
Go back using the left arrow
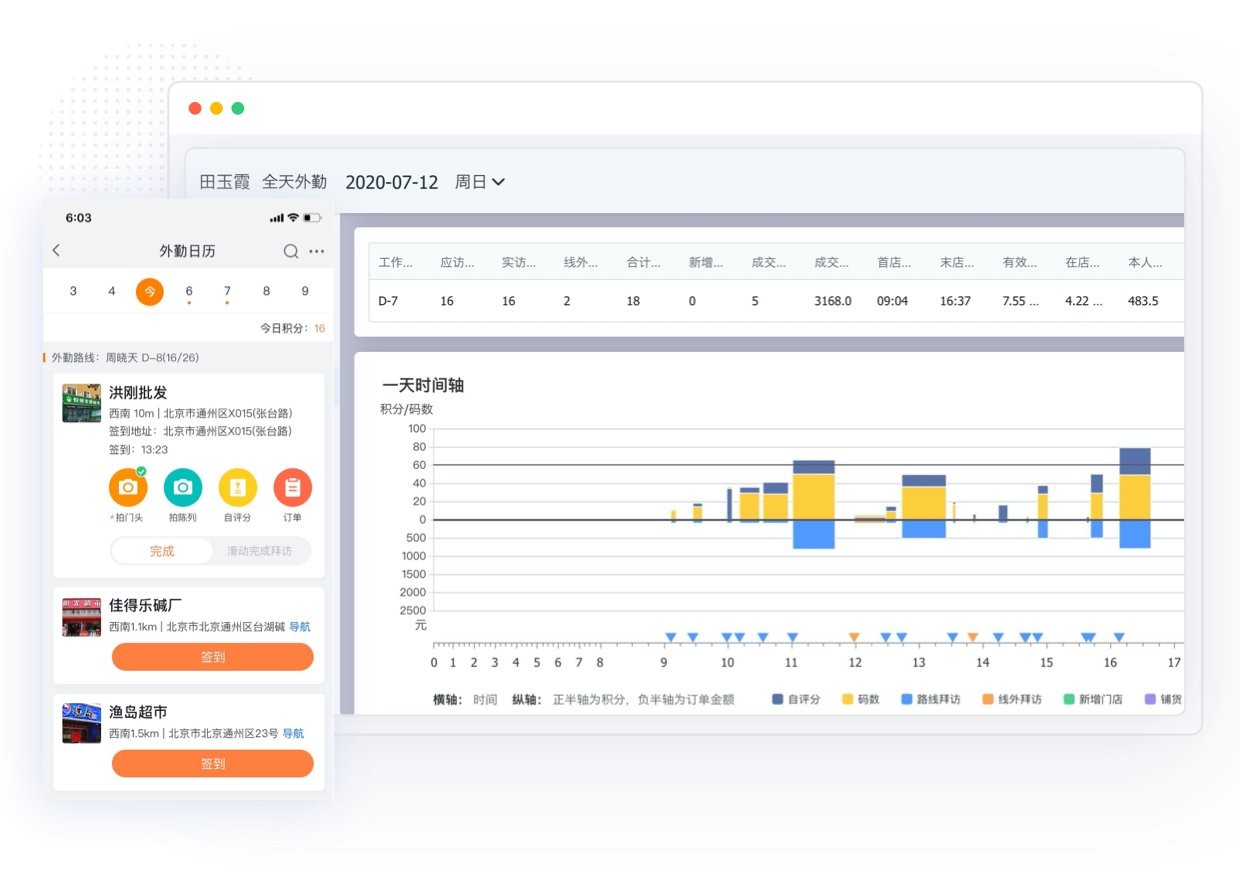click(57, 251)
